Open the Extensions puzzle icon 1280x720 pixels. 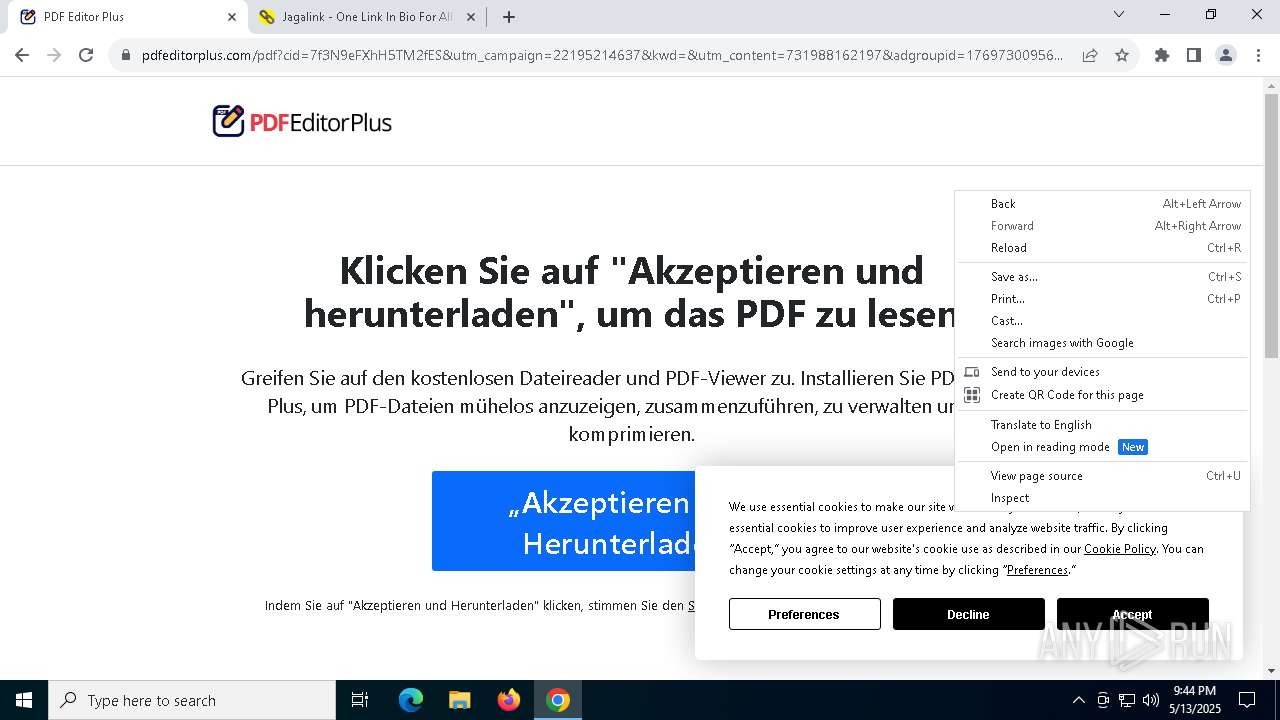[x=1162, y=55]
